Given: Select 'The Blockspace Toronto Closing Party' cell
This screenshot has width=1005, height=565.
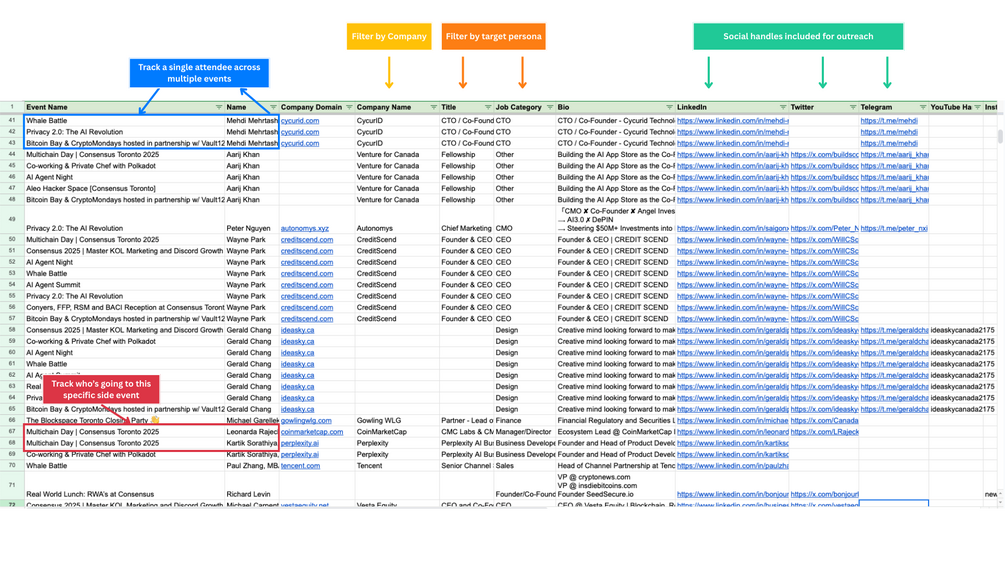Looking at the screenshot, I should coord(124,421).
